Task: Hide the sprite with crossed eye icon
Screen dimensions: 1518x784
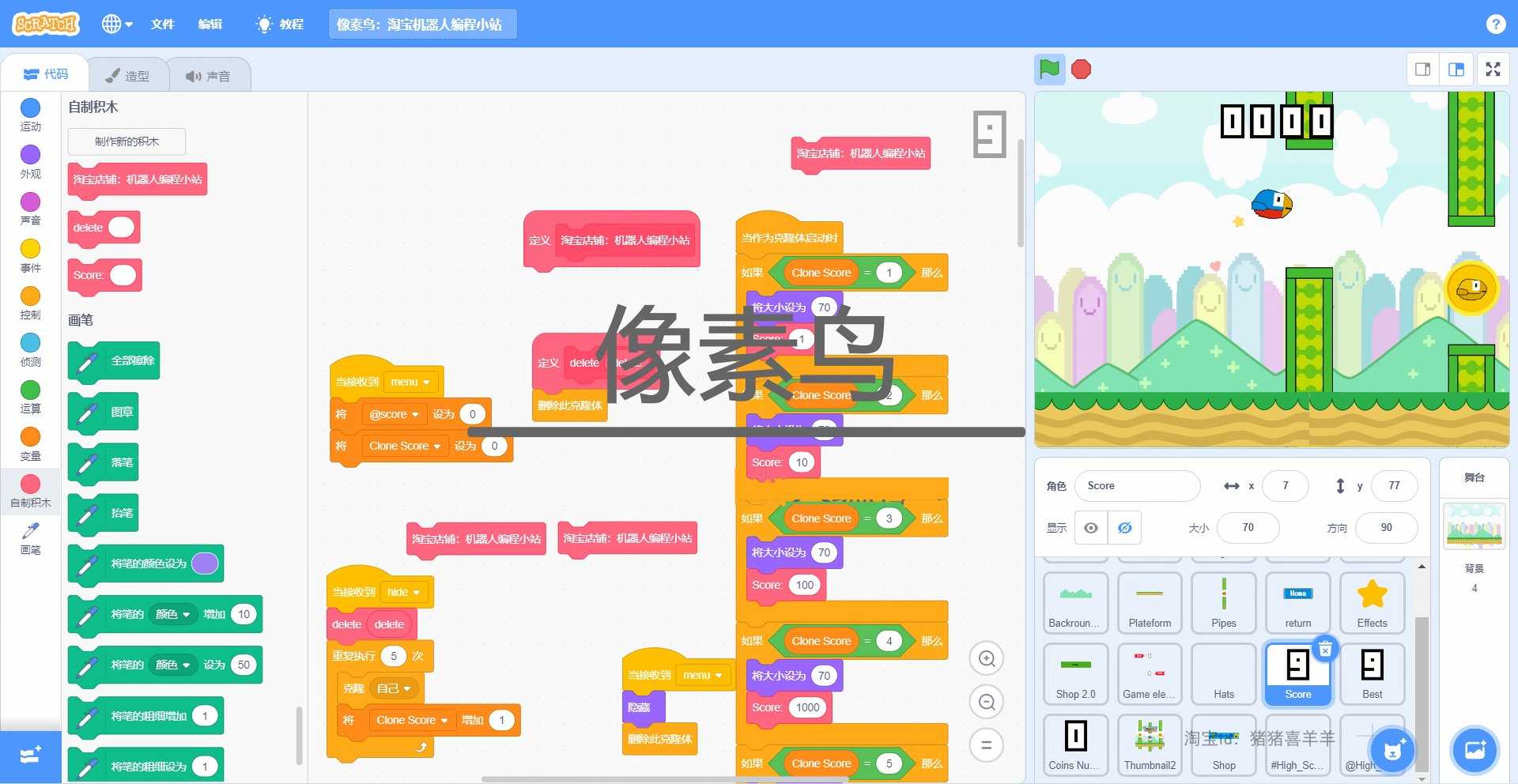Action: pos(1124,528)
